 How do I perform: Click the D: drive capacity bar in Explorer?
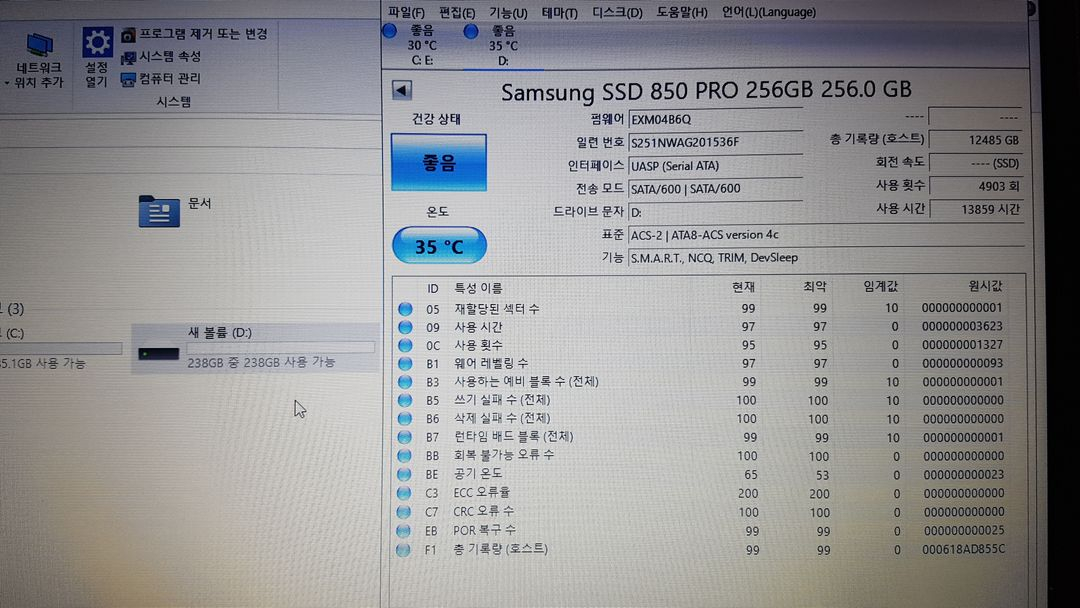281,347
